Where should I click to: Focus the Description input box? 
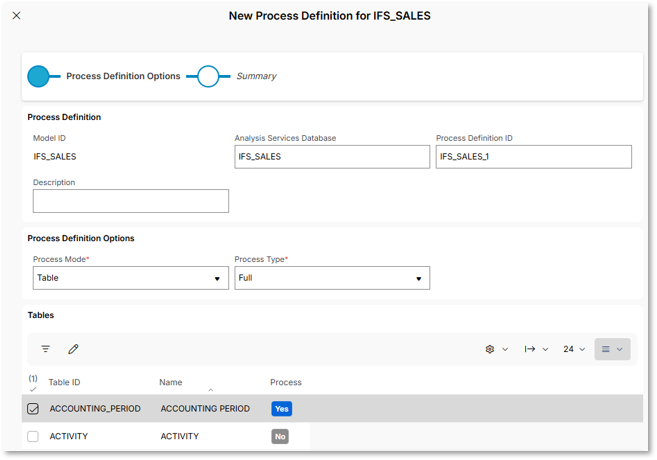point(131,201)
